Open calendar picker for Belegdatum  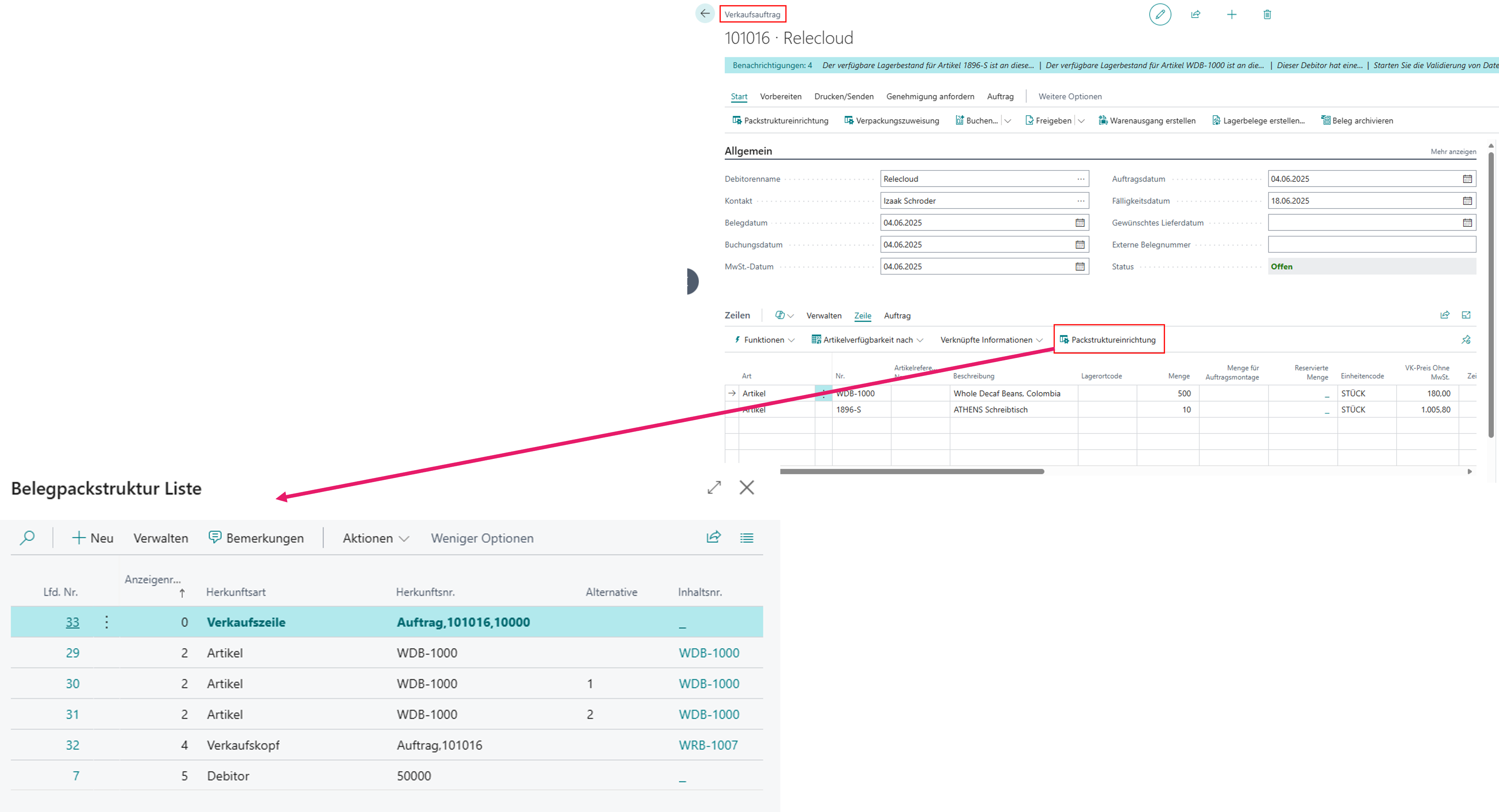pyautogui.click(x=1079, y=223)
